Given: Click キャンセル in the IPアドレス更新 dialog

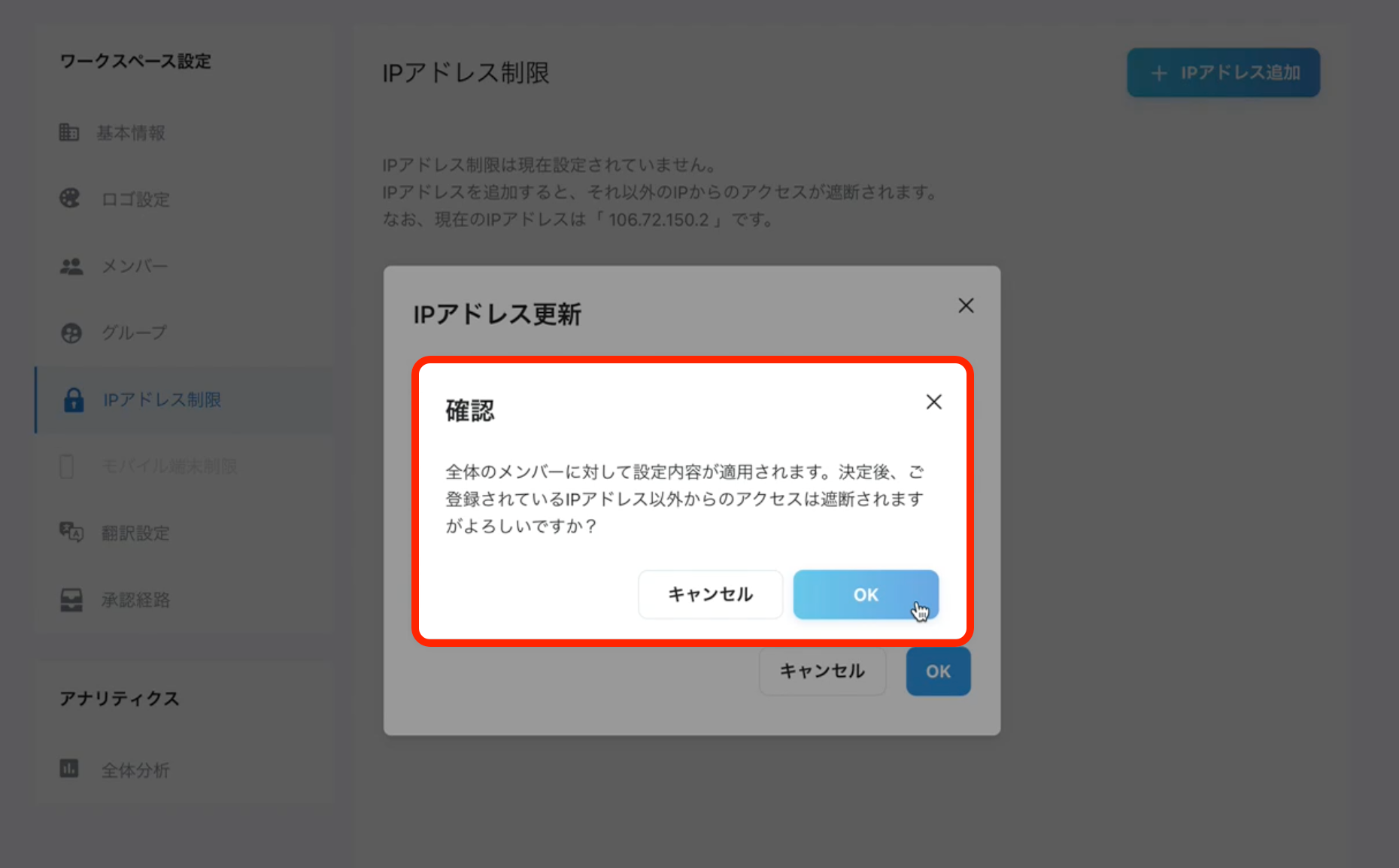Looking at the screenshot, I should pos(822,671).
